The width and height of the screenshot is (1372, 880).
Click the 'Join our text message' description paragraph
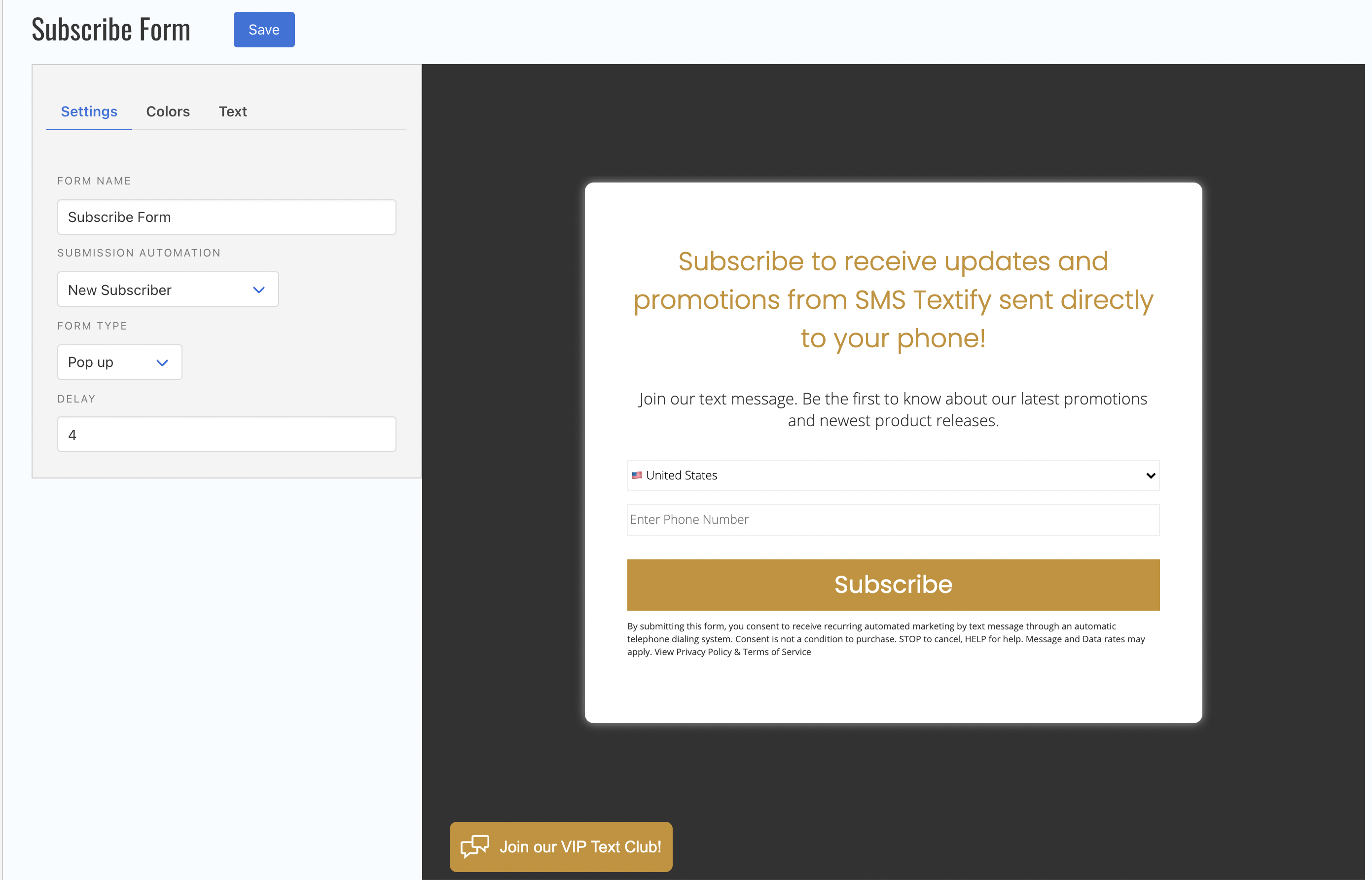pyautogui.click(x=893, y=410)
